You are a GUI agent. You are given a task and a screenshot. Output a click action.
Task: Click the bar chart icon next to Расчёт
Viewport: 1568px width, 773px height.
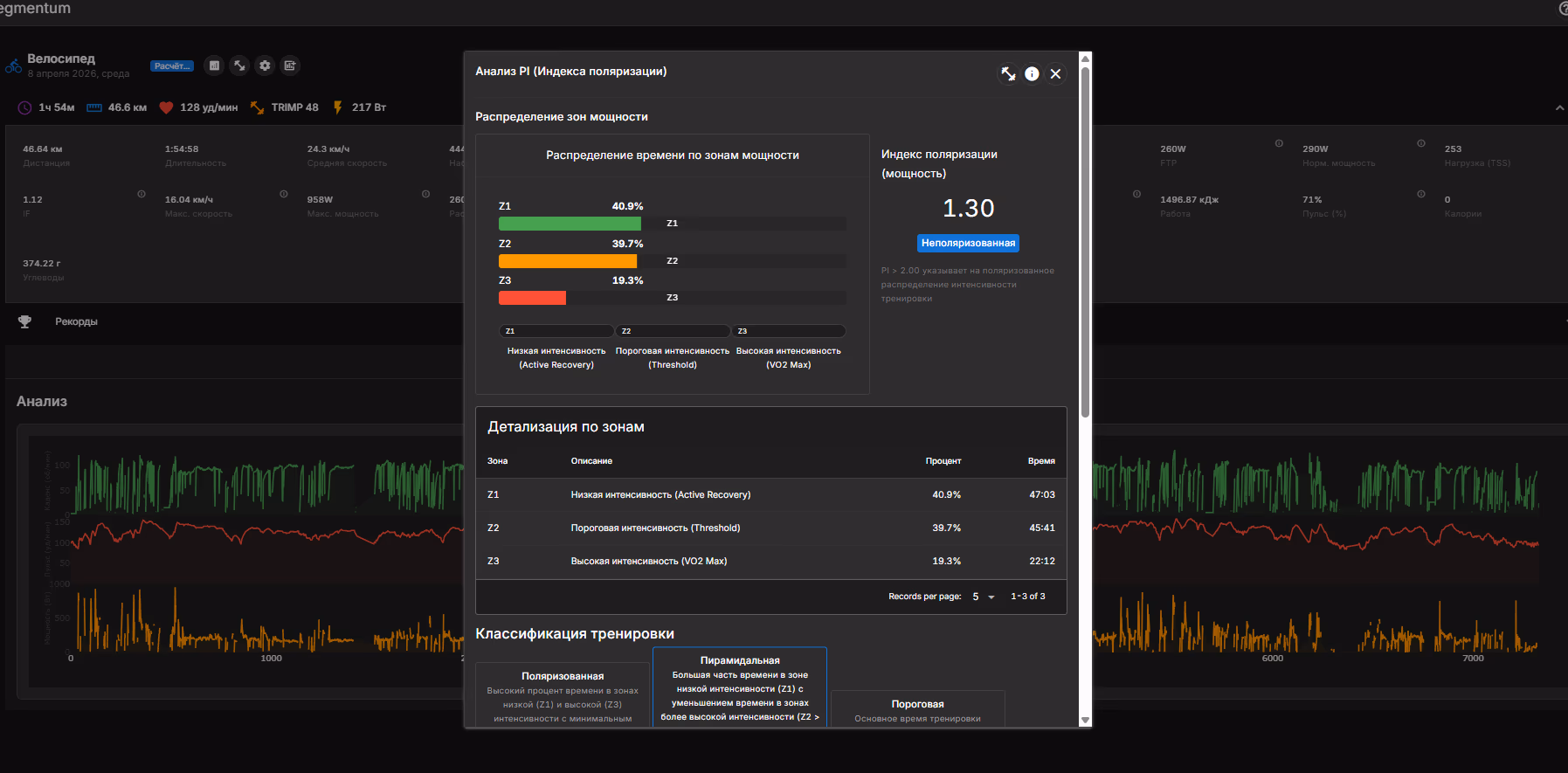click(x=214, y=66)
